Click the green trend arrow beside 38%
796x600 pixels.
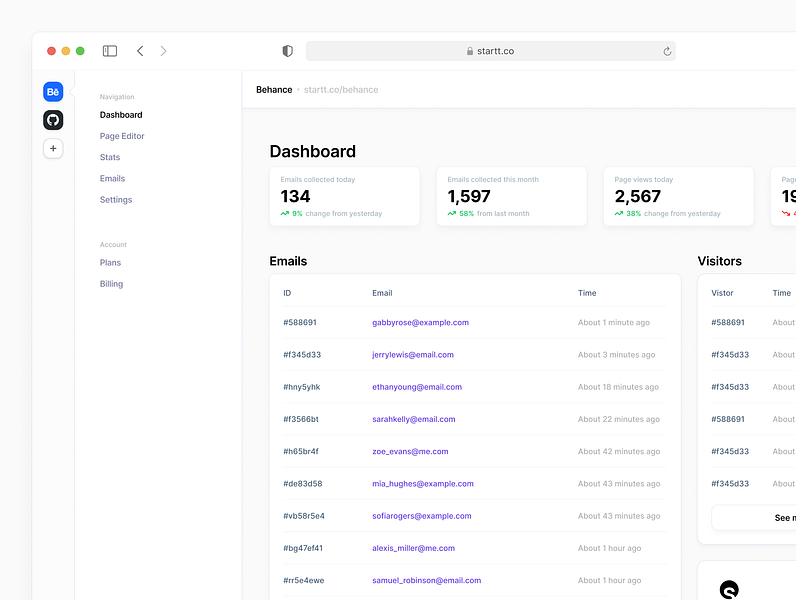619,214
